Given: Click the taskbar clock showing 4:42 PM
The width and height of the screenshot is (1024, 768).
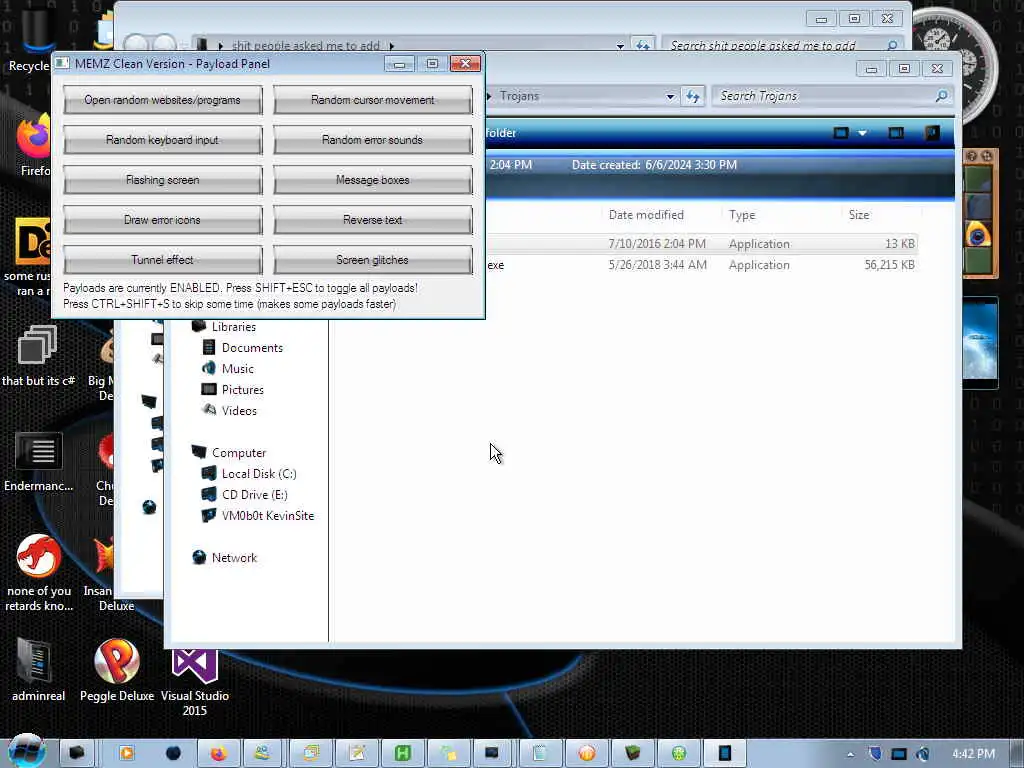Looking at the screenshot, I should pyautogui.click(x=974, y=754).
